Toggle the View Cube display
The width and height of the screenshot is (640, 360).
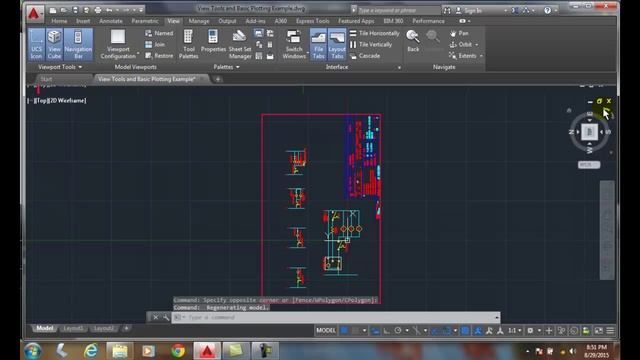point(54,44)
